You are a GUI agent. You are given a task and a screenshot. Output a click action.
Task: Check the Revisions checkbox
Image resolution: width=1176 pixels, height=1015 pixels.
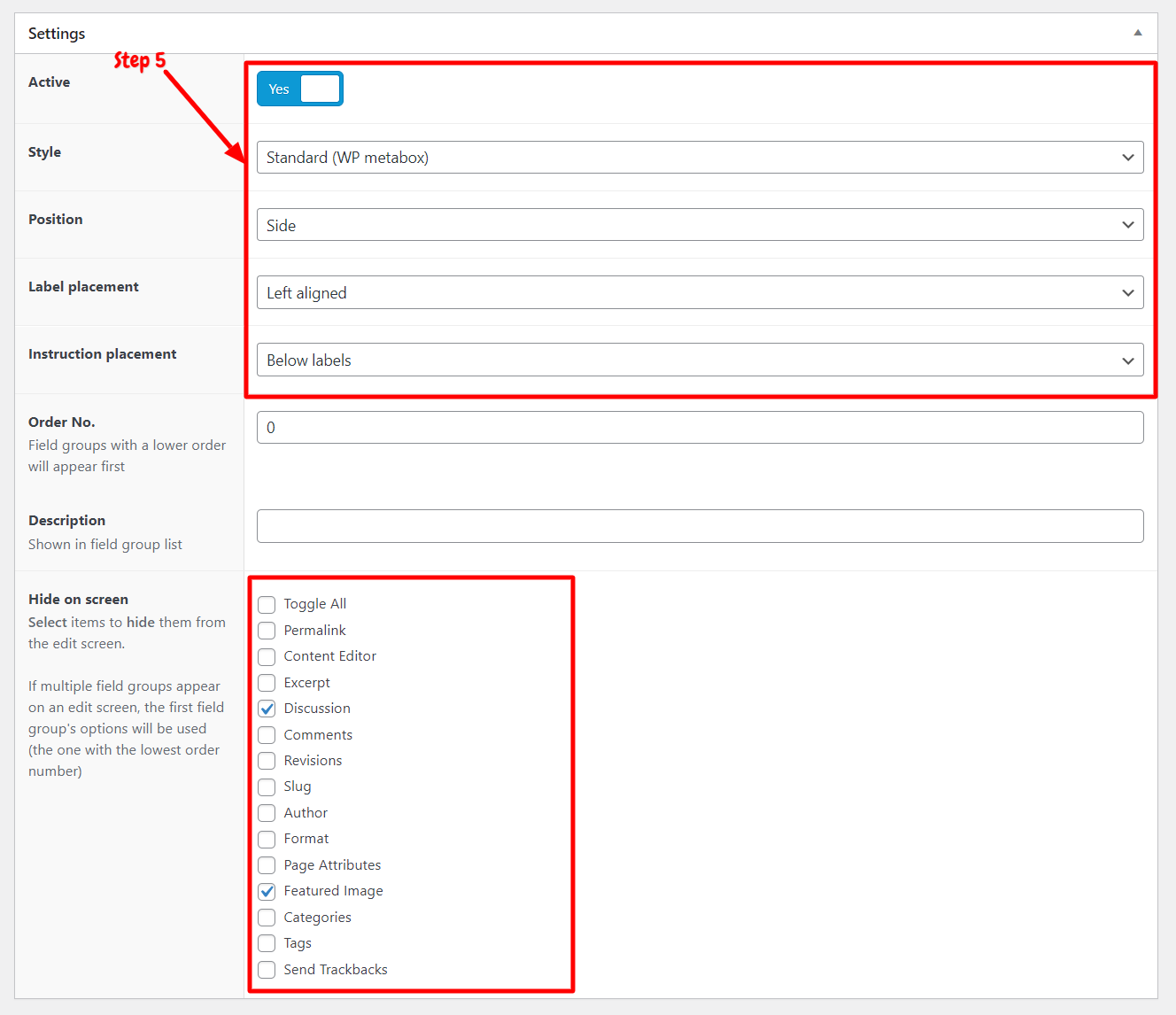click(267, 761)
